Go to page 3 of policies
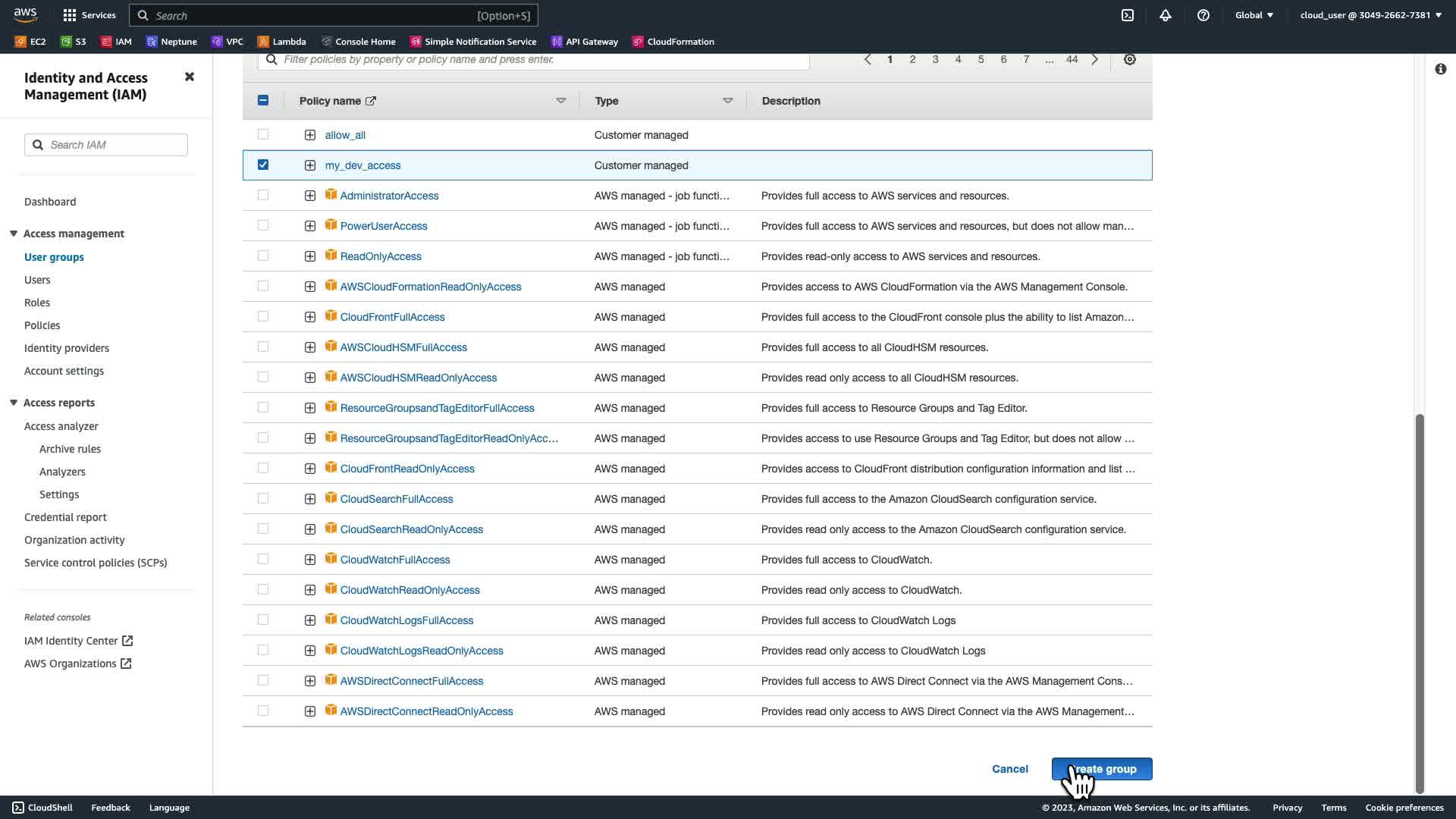The width and height of the screenshot is (1456, 819). [x=935, y=59]
